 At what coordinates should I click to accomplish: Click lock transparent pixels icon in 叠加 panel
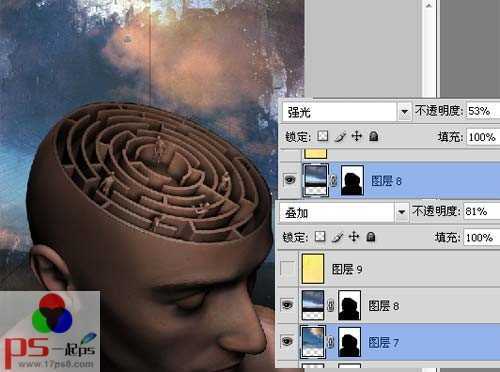pos(320,237)
